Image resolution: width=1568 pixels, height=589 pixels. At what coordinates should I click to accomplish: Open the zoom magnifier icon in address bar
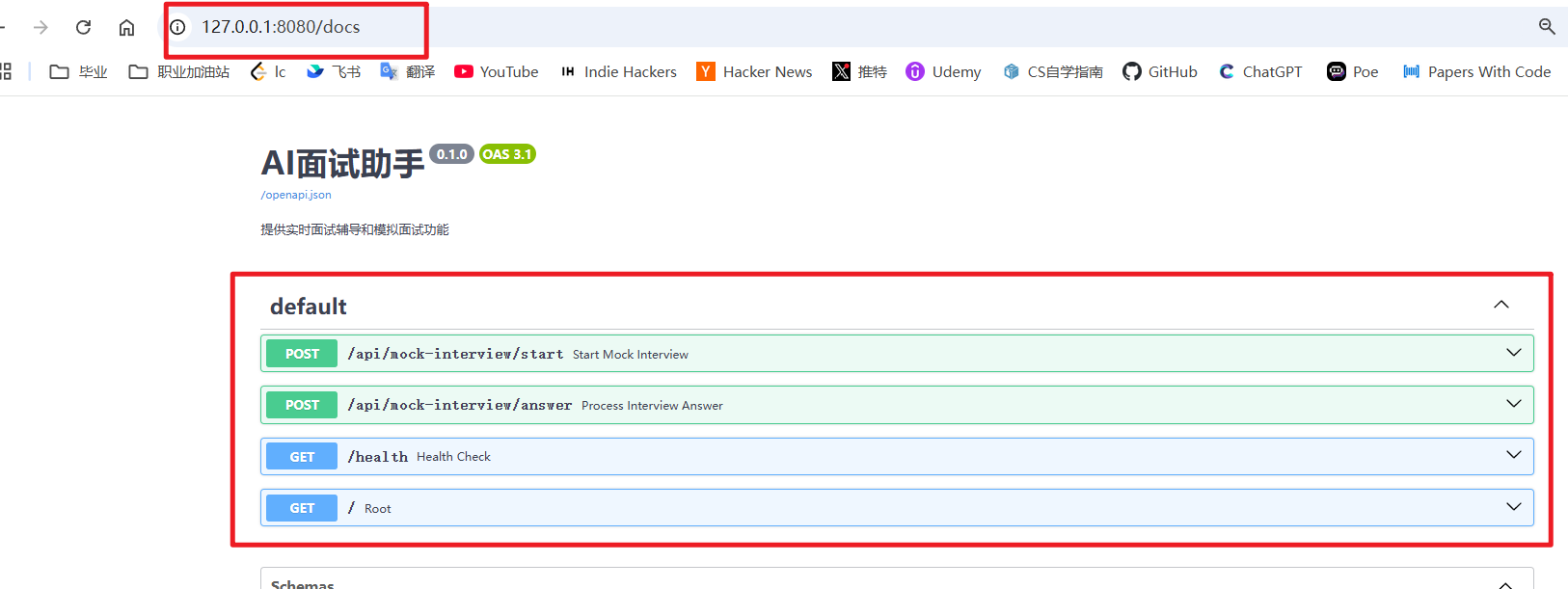(1546, 27)
